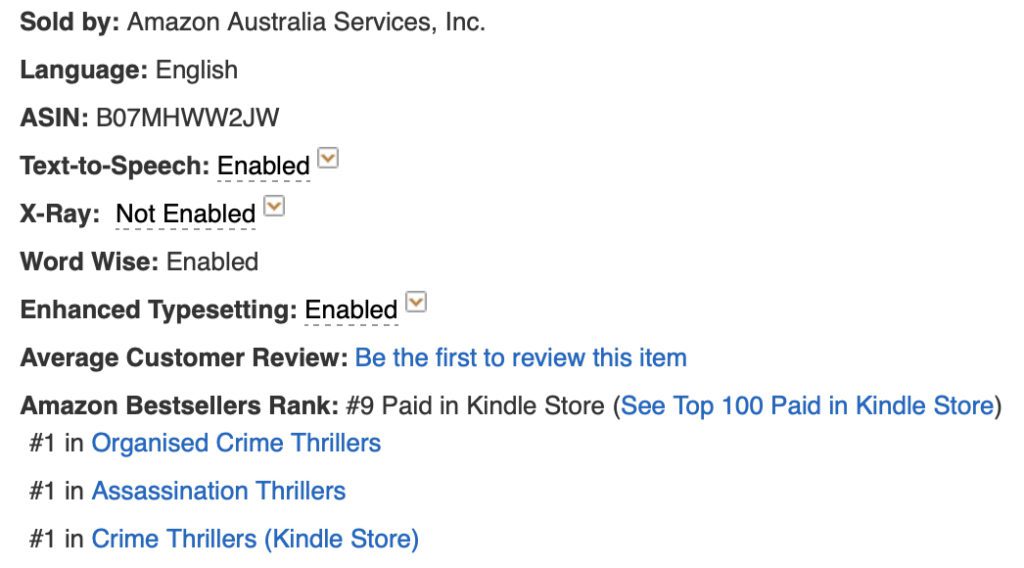Expand the Enhanced Typesetting dropdown arrow
This screenshot has height=568, width=1024.
tap(416, 303)
